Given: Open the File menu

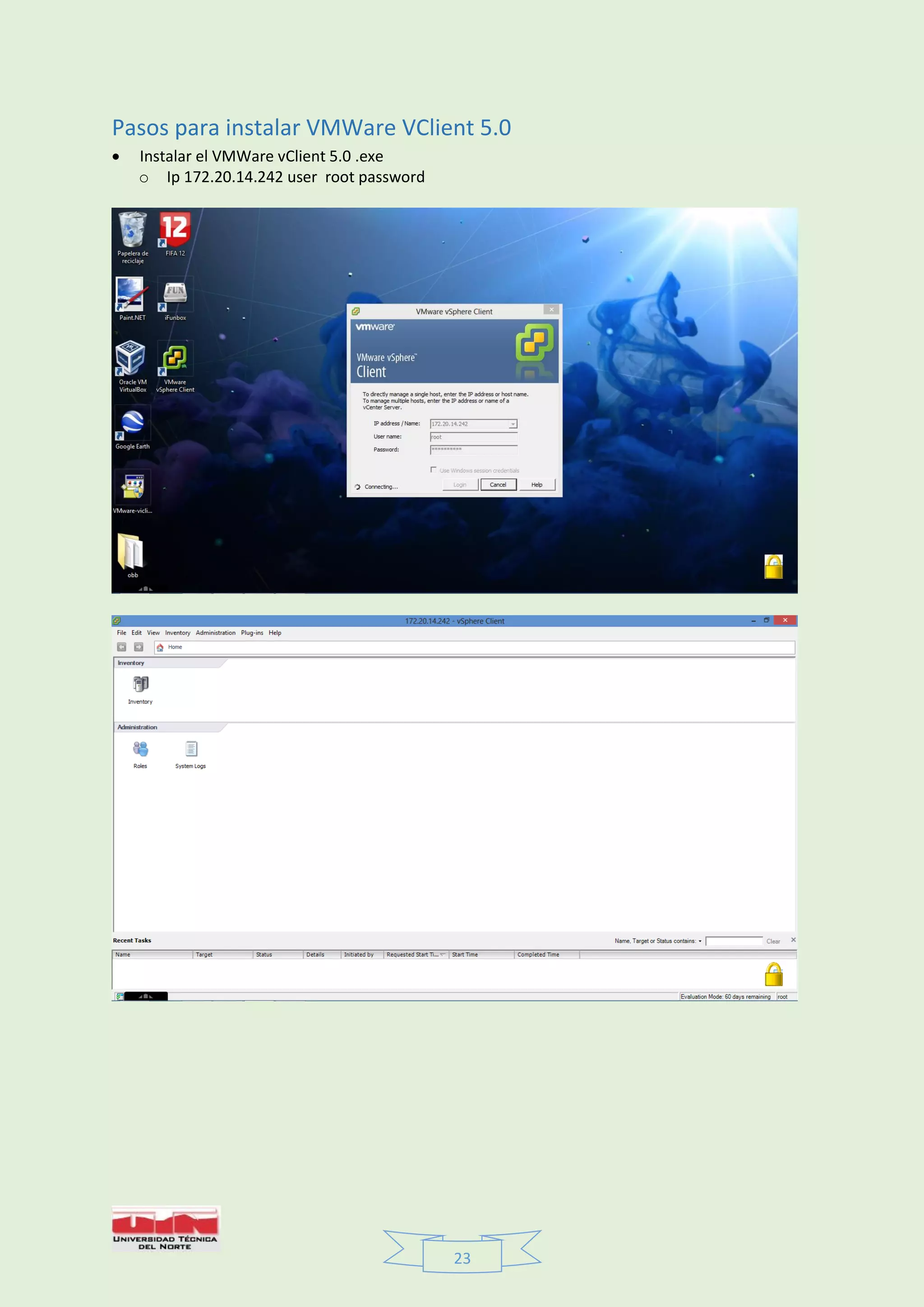Looking at the screenshot, I should pyautogui.click(x=121, y=632).
